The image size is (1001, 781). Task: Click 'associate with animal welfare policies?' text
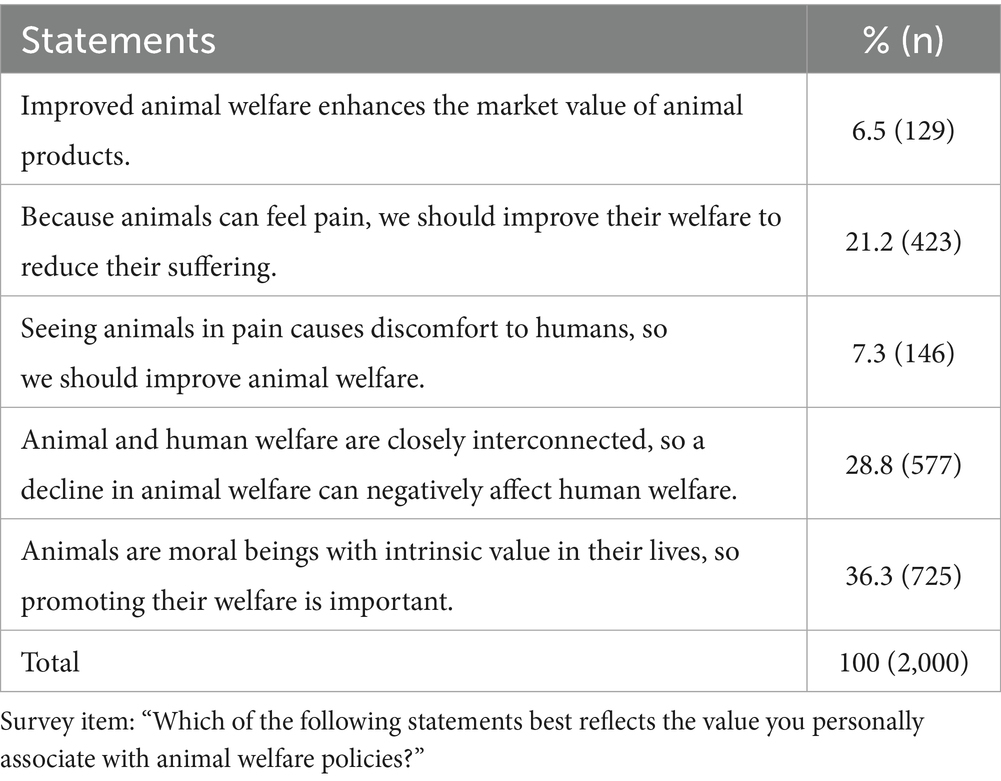pos(213,759)
